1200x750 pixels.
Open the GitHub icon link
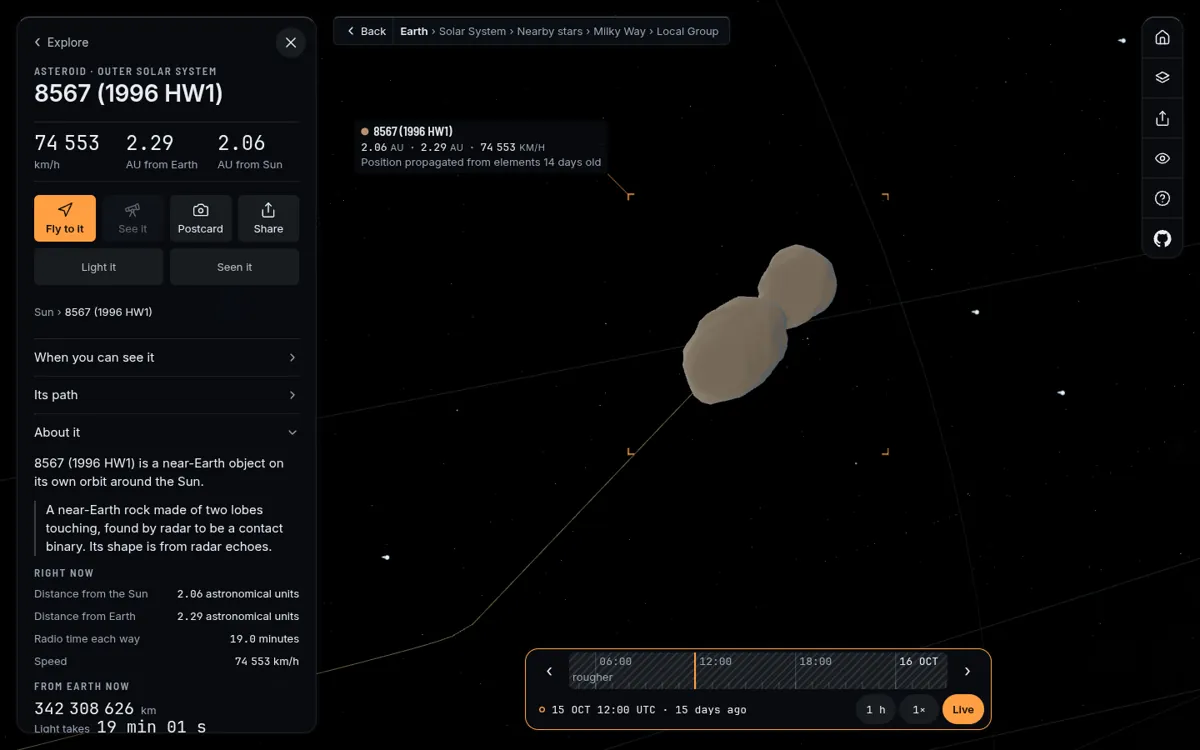[x=1162, y=238]
